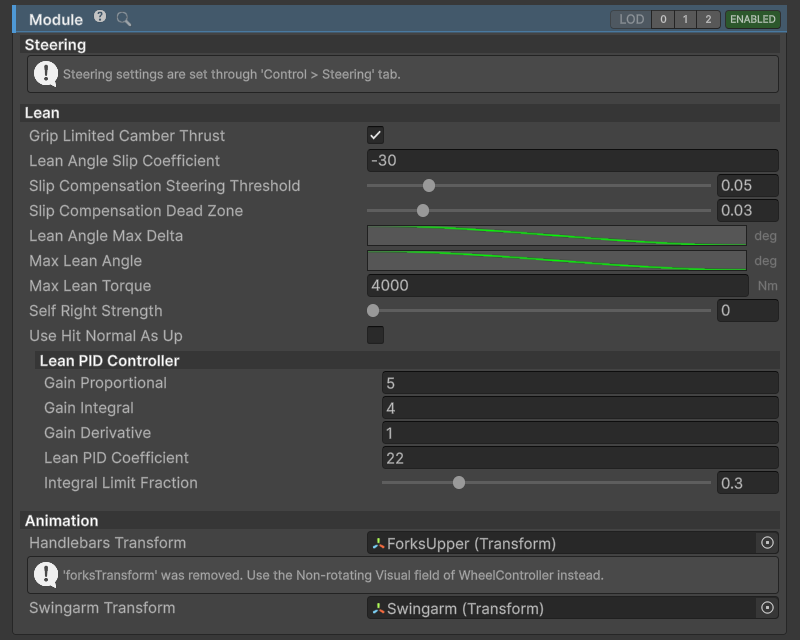Open the Max Lean Angle curve editor
The width and height of the screenshot is (800, 640).
click(x=557, y=261)
